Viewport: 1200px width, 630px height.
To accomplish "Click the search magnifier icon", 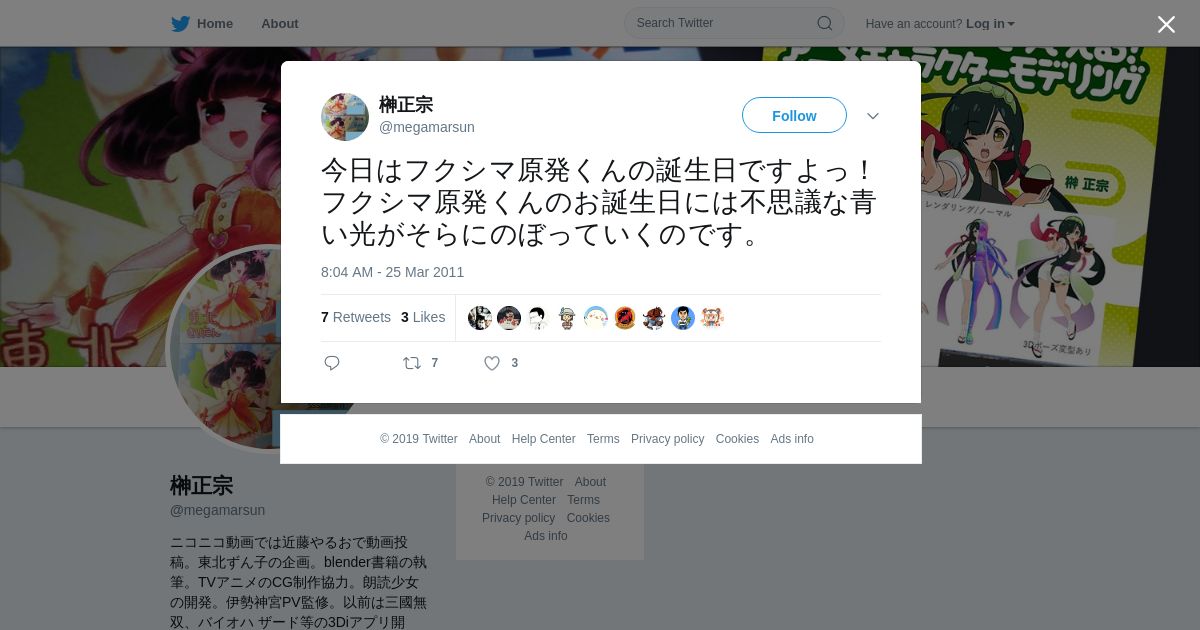I will [825, 23].
